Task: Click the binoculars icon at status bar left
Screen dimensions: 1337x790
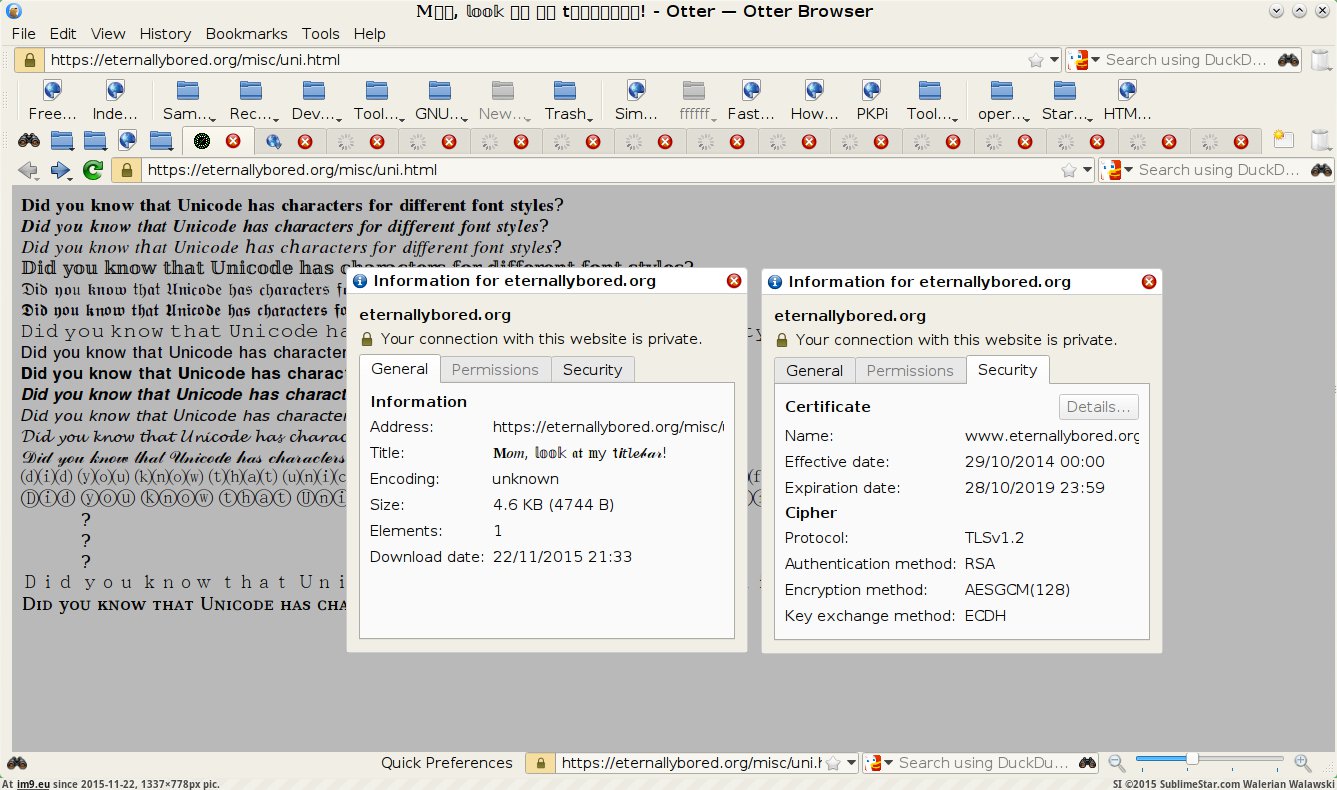Action: (x=17, y=763)
